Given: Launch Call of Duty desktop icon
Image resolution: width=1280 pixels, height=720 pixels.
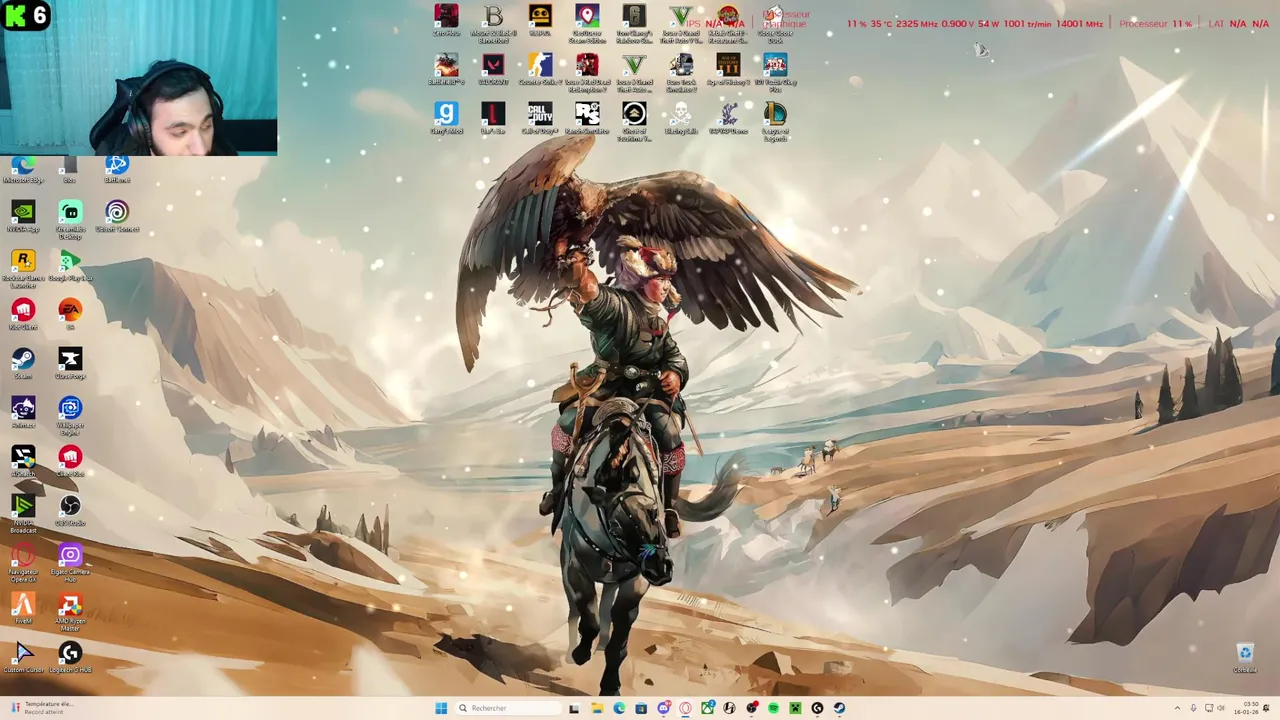Looking at the screenshot, I should click(540, 118).
